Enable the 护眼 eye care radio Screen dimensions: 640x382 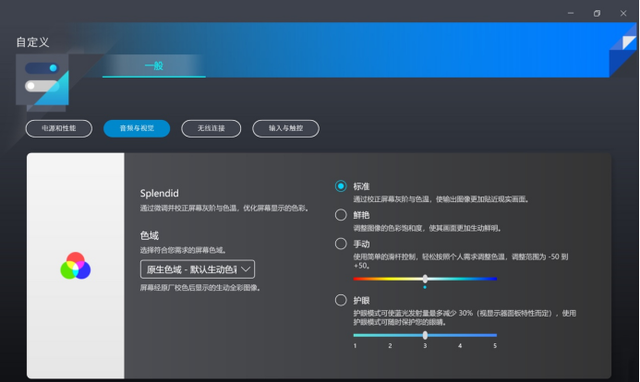click(341, 300)
